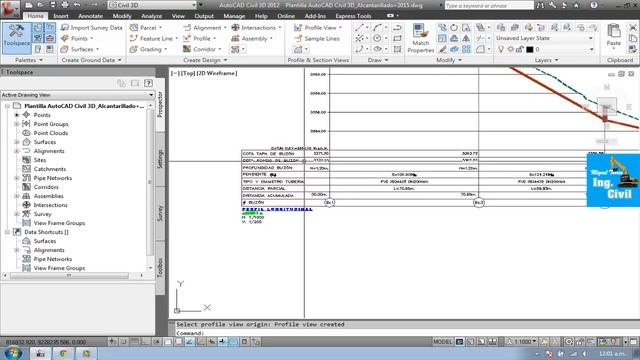This screenshot has height=360, width=640.
Task: Expand the Create Ground Data panel
Action: coord(91,60)
